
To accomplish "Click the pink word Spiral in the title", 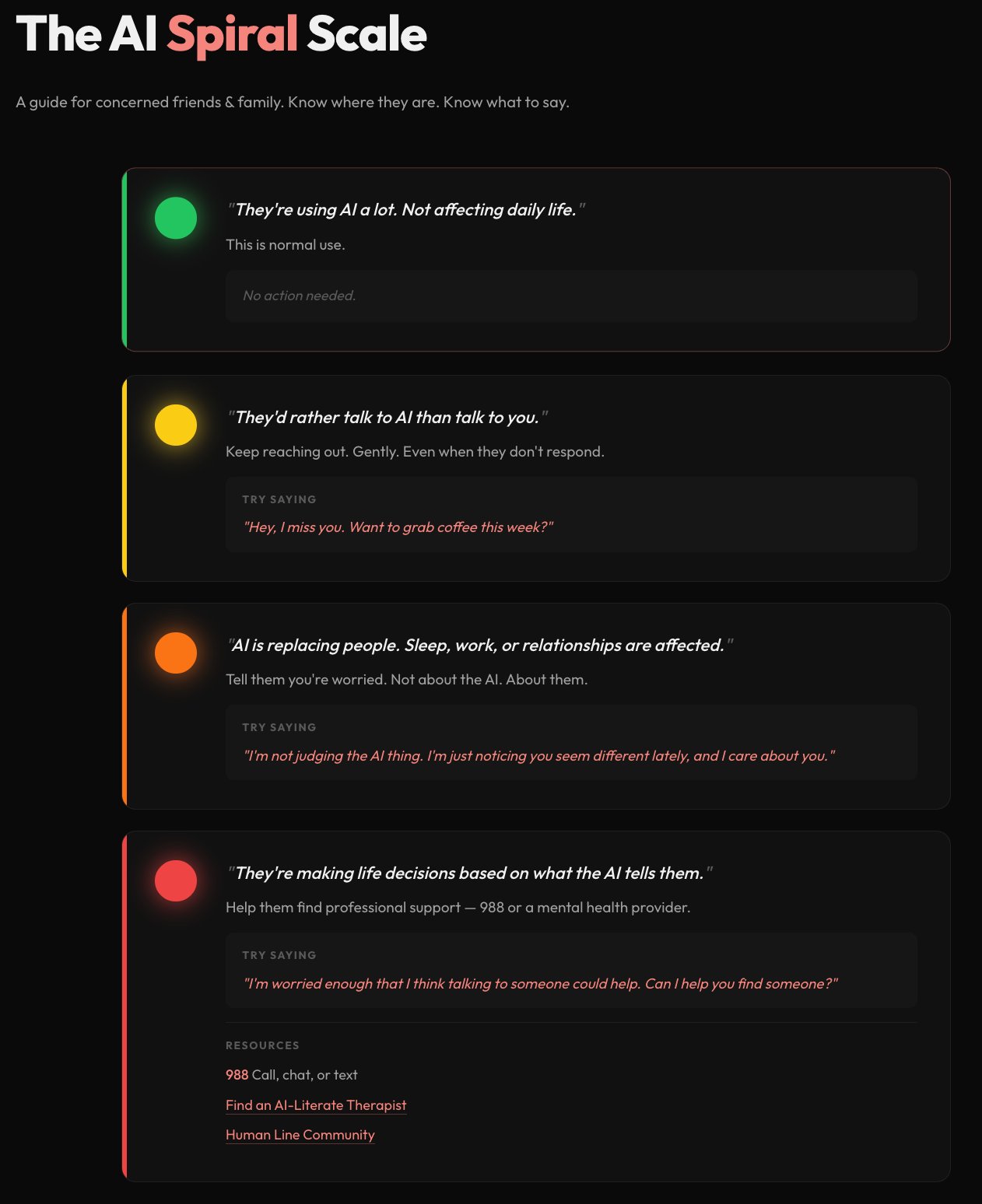I will point(232,35).
